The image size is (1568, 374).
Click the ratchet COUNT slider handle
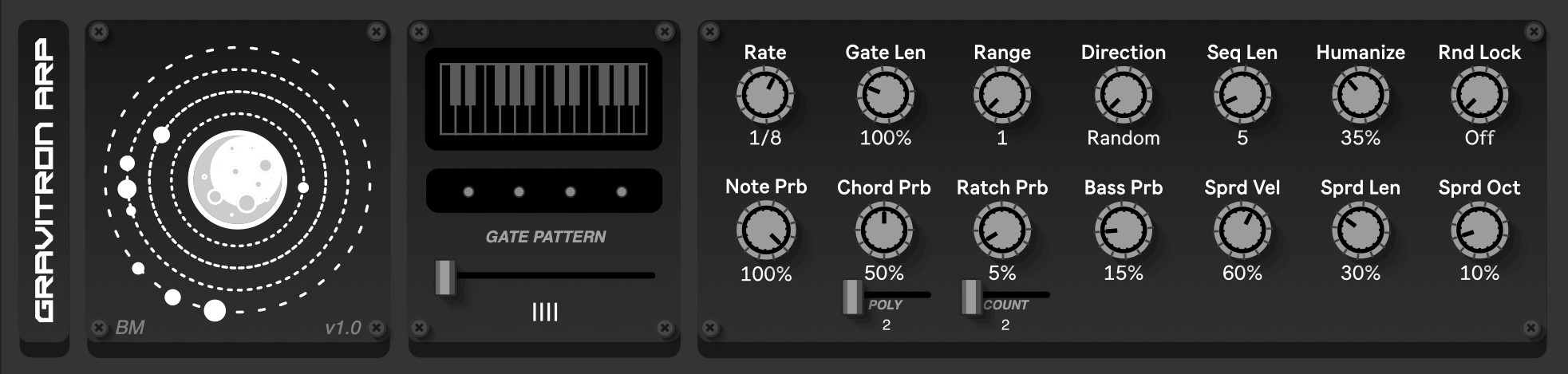[970, 296]
